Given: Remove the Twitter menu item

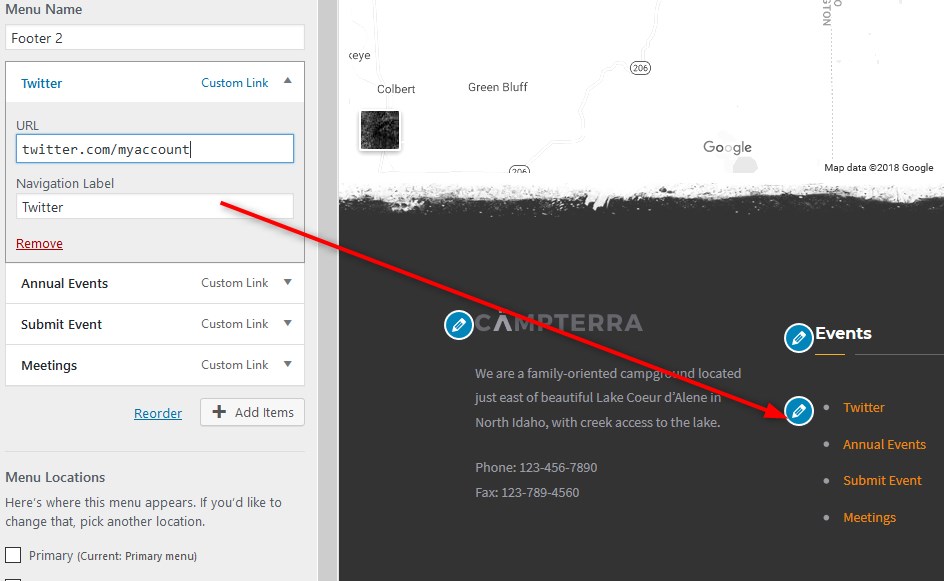Looking at the screenshot, I should [39, 243].
